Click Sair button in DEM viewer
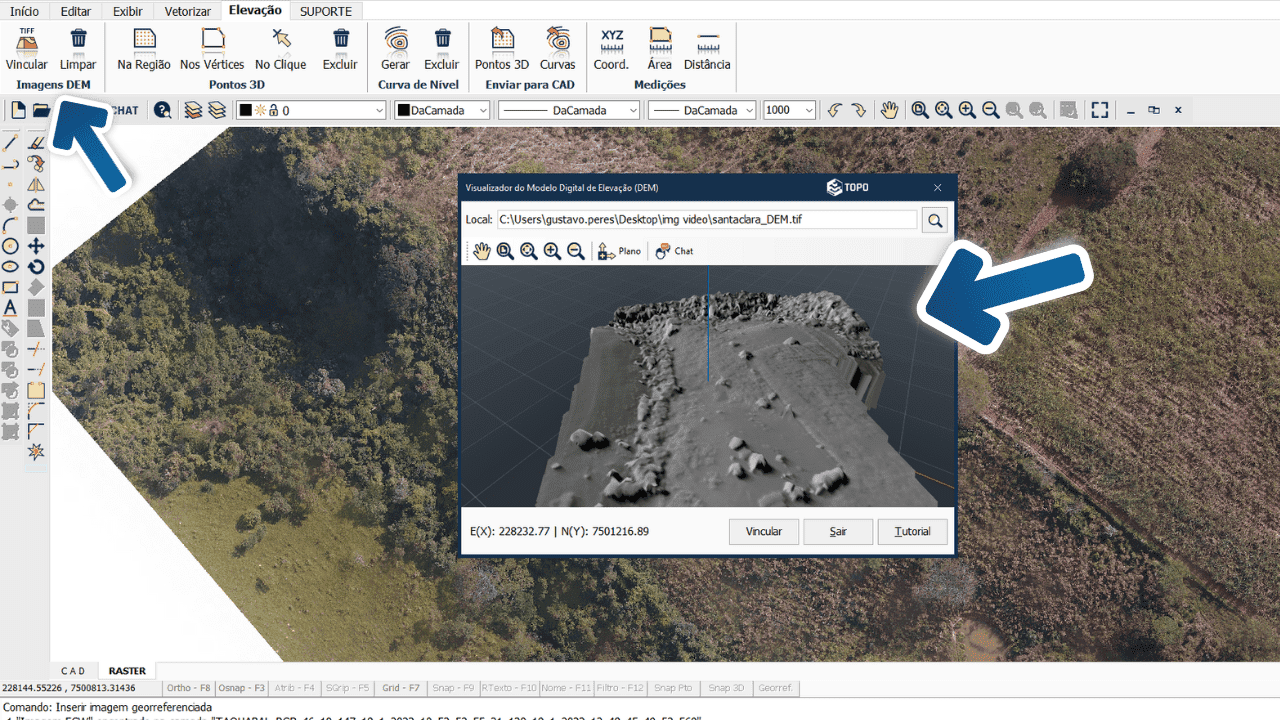 [838, 531]
